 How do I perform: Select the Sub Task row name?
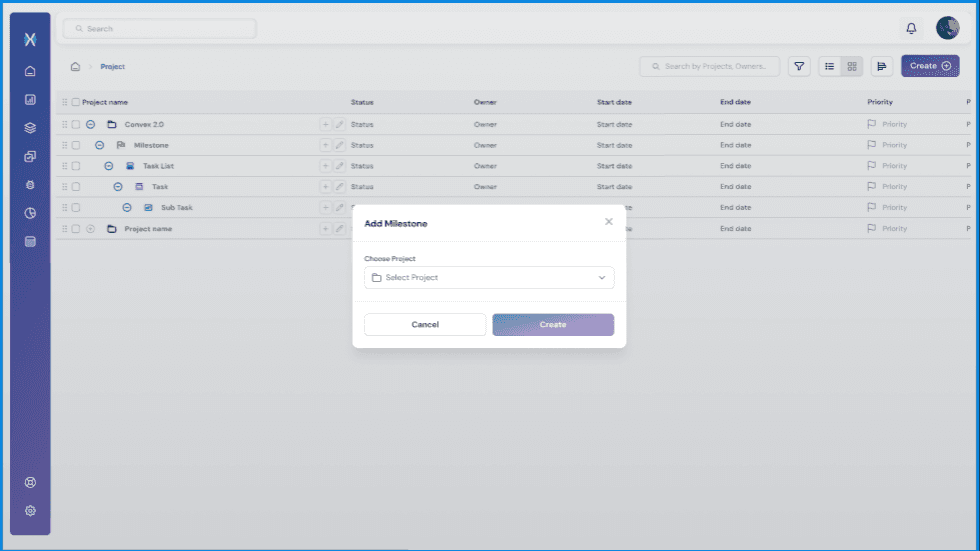click(x=177, y=207)
